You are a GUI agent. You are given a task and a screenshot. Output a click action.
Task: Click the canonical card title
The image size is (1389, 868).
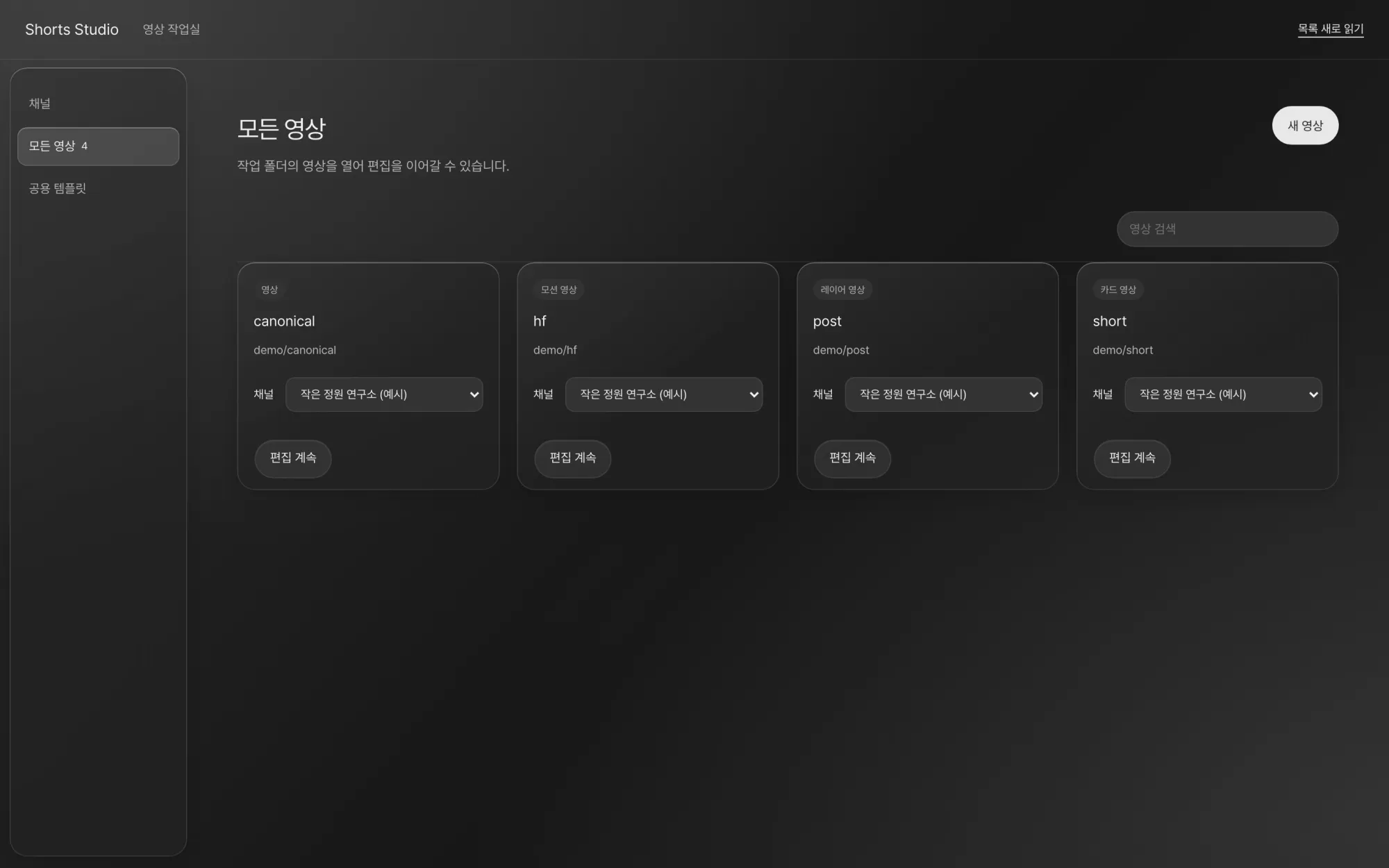284,322
